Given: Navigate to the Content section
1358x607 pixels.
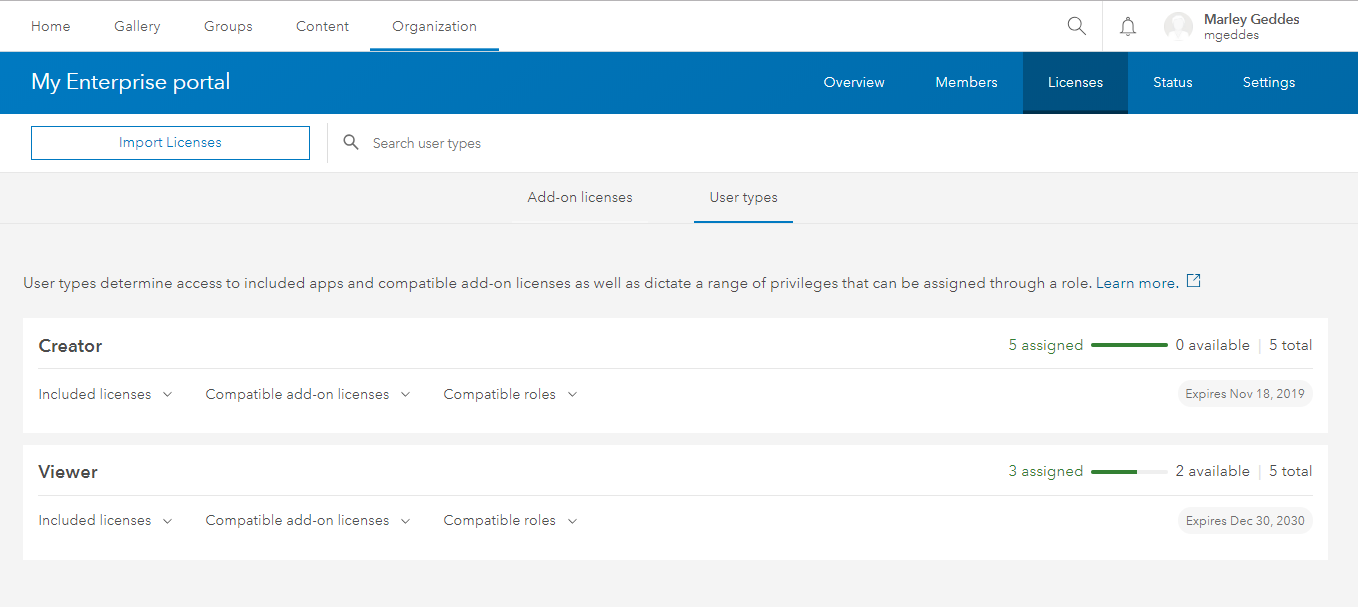Looking at the screenshot, I should coord(322,26).
